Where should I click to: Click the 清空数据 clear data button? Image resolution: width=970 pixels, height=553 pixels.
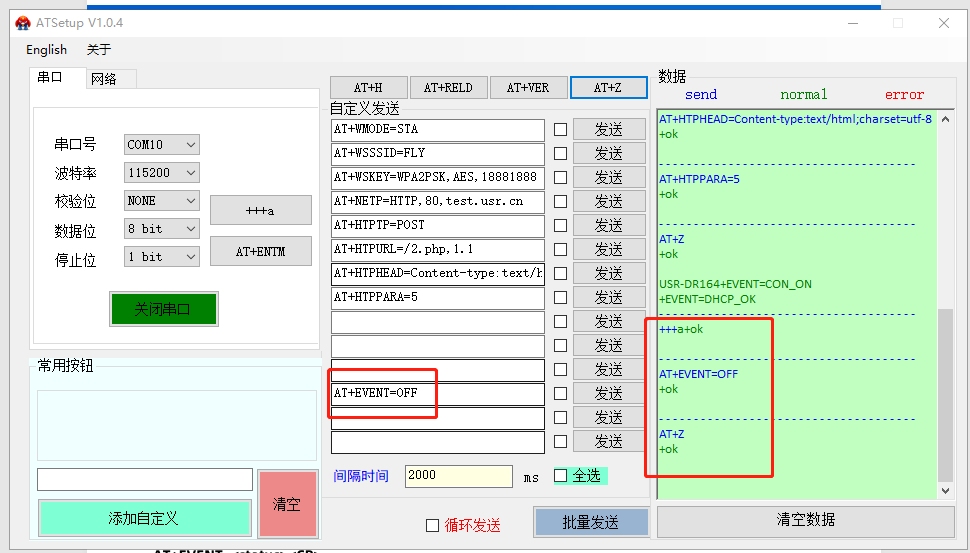[x=805, y=520]
